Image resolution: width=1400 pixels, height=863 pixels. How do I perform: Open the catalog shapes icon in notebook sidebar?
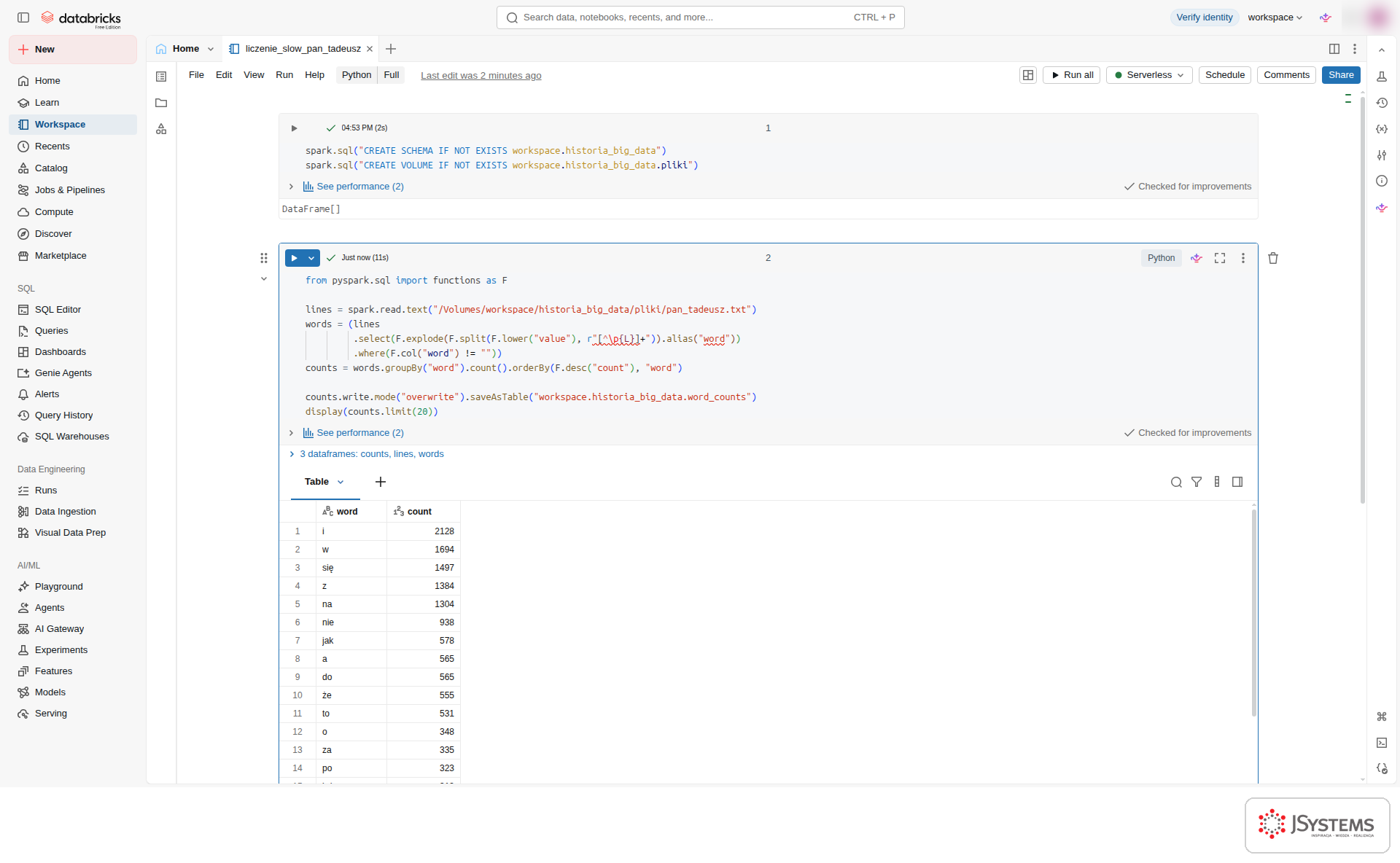pos(161,129)
